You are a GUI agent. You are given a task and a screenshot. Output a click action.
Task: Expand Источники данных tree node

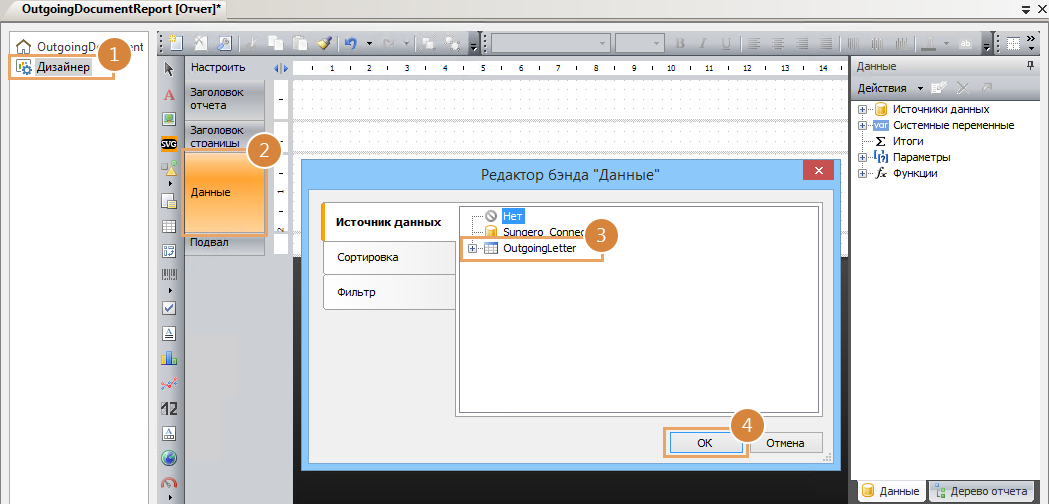tap(862, 109)
